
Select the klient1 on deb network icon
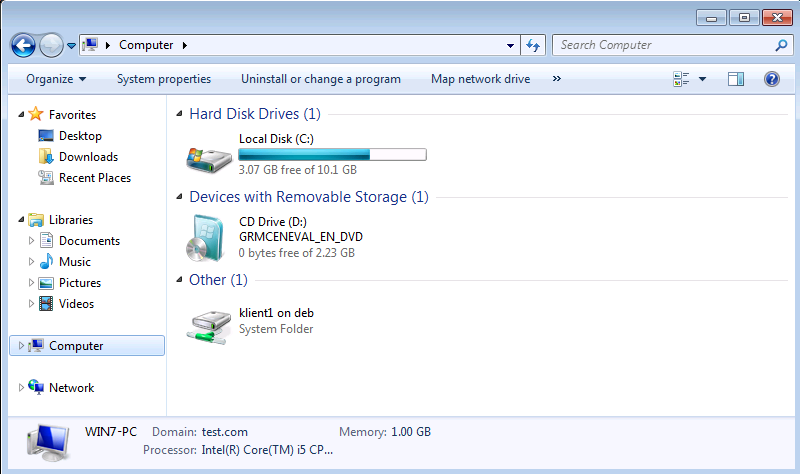209,321
